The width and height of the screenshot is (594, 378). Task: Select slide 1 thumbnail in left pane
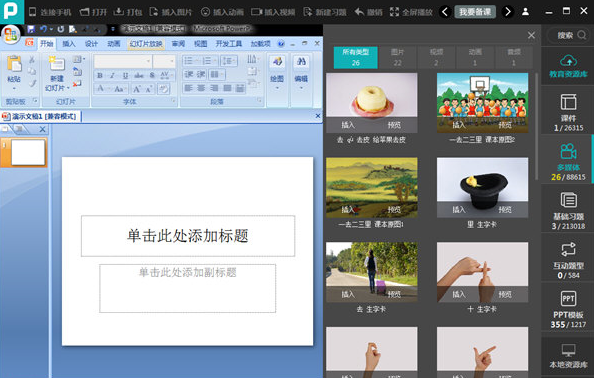pos(28,152)
